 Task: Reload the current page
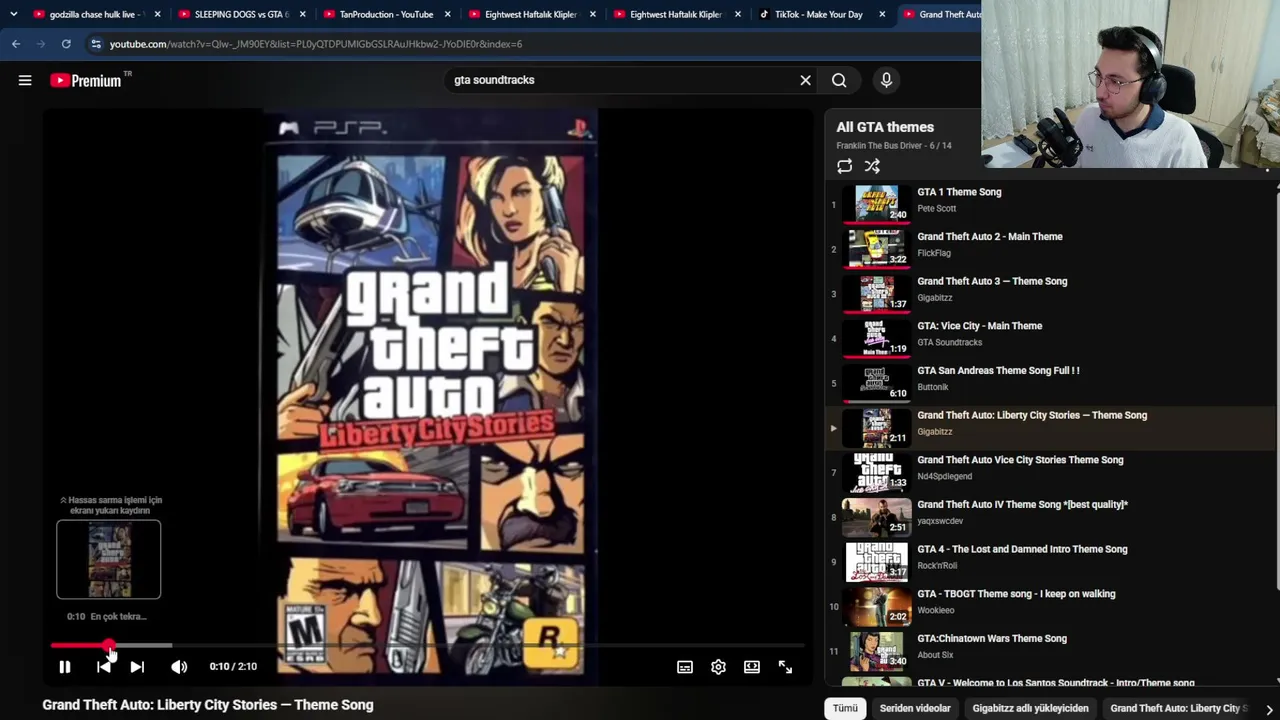click(66, 44)
